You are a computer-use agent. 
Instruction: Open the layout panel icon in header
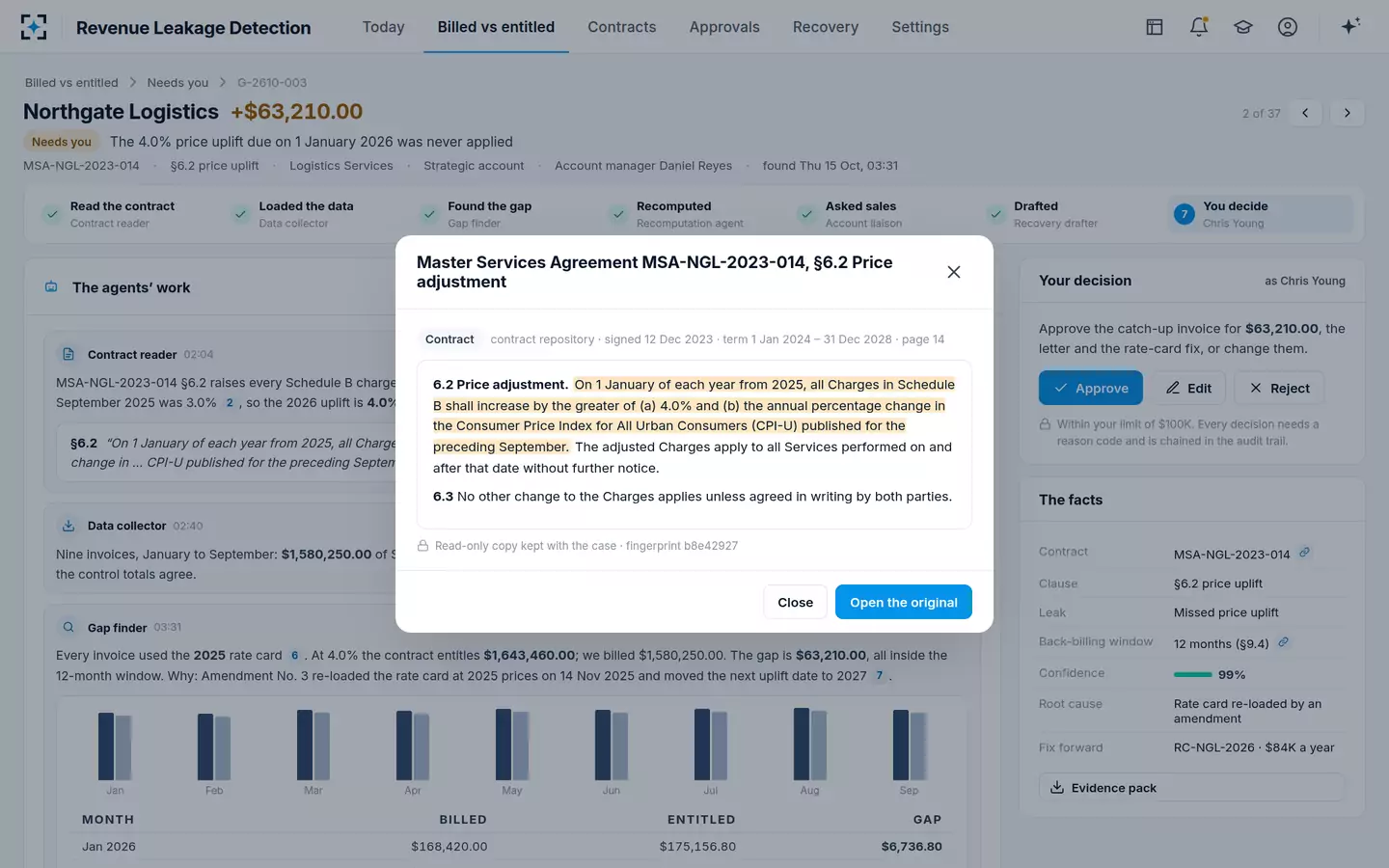1155,27
